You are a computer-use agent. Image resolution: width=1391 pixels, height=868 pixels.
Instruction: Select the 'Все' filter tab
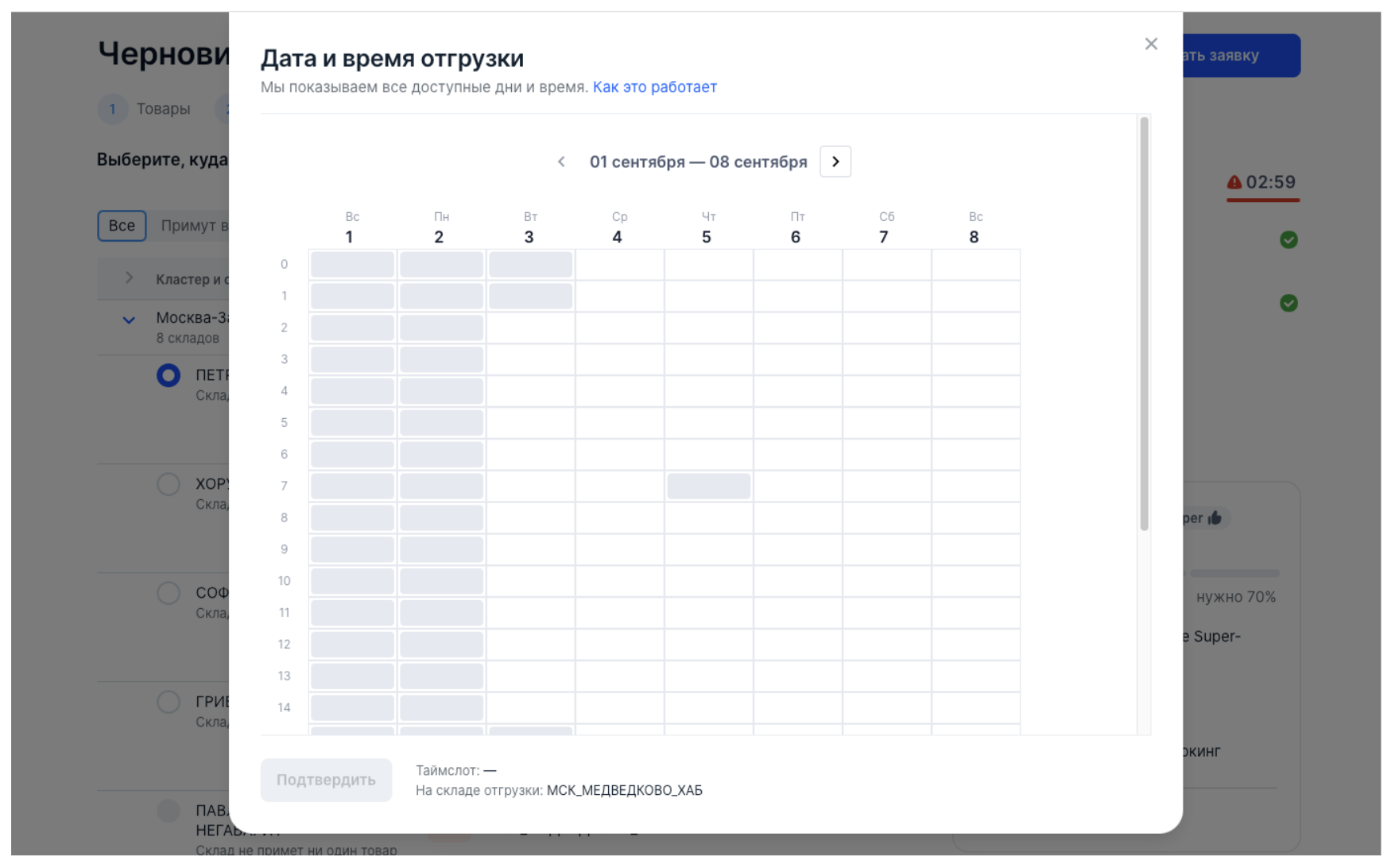122,226
